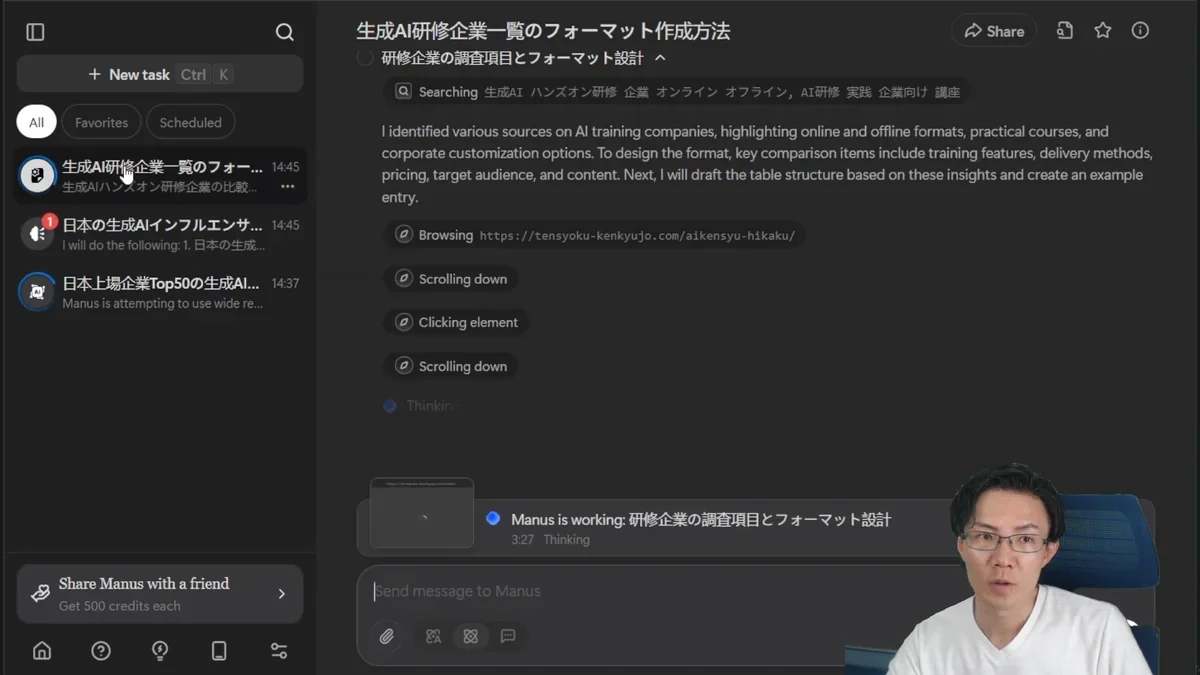Click the avatar icon of 日本上場企業Top50 task
This screenshot has height=675, width=1200.
coord(37,292)
